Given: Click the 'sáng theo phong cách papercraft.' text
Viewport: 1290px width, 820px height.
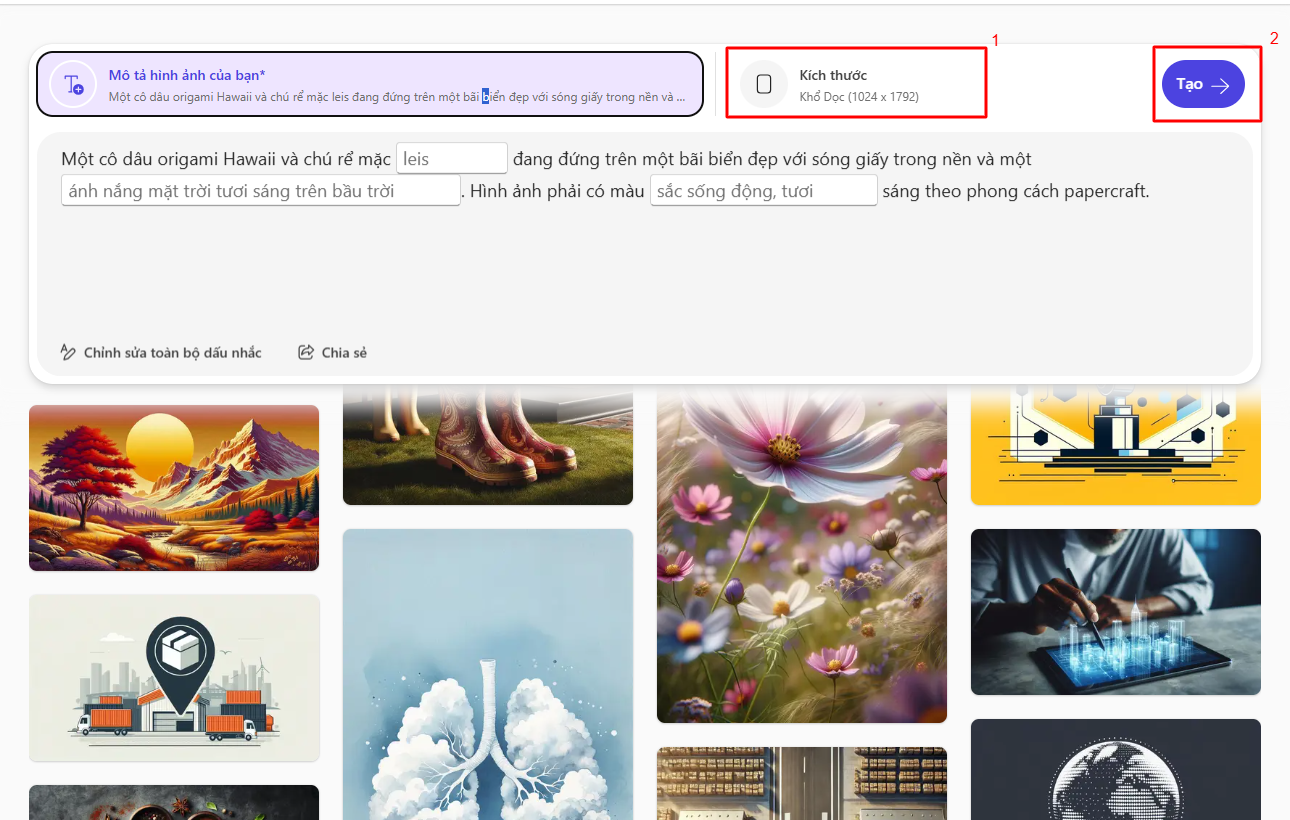Looking at the screenshot, I should tap(1016, 190).
